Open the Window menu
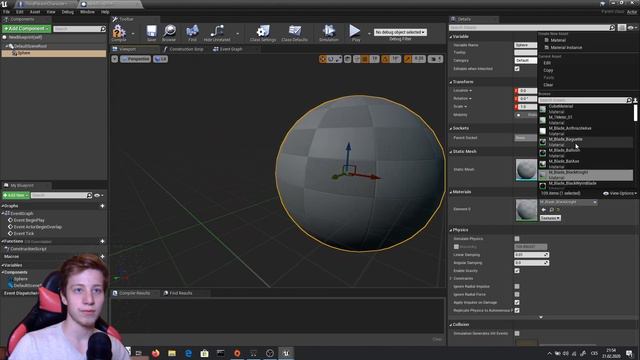This screenshot has width=640, height=360. (87, 12)
